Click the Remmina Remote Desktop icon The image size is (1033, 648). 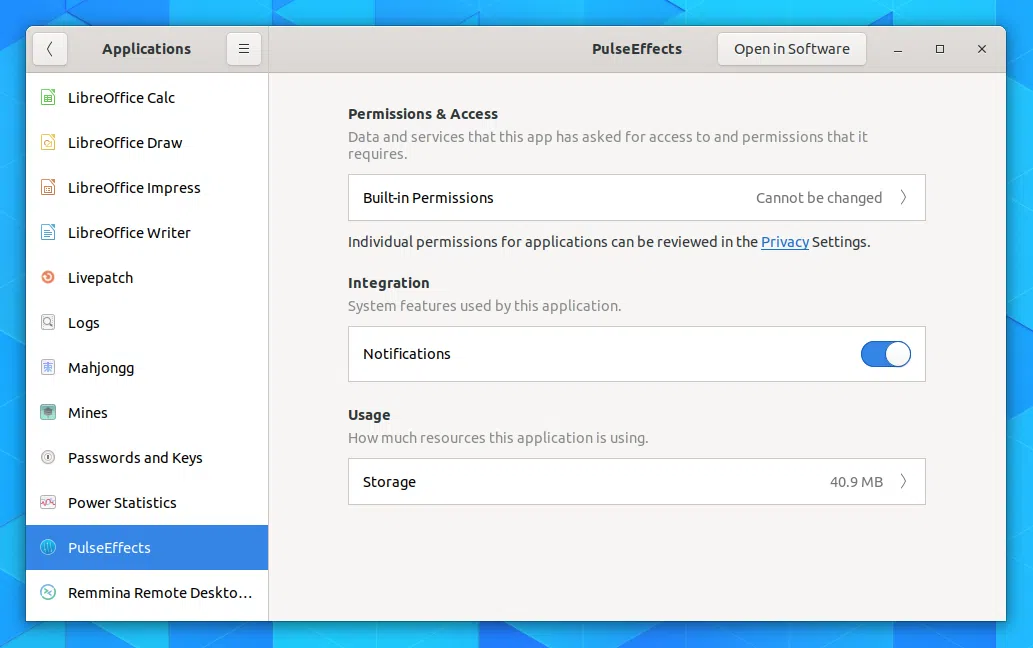(x=48, y=593)
